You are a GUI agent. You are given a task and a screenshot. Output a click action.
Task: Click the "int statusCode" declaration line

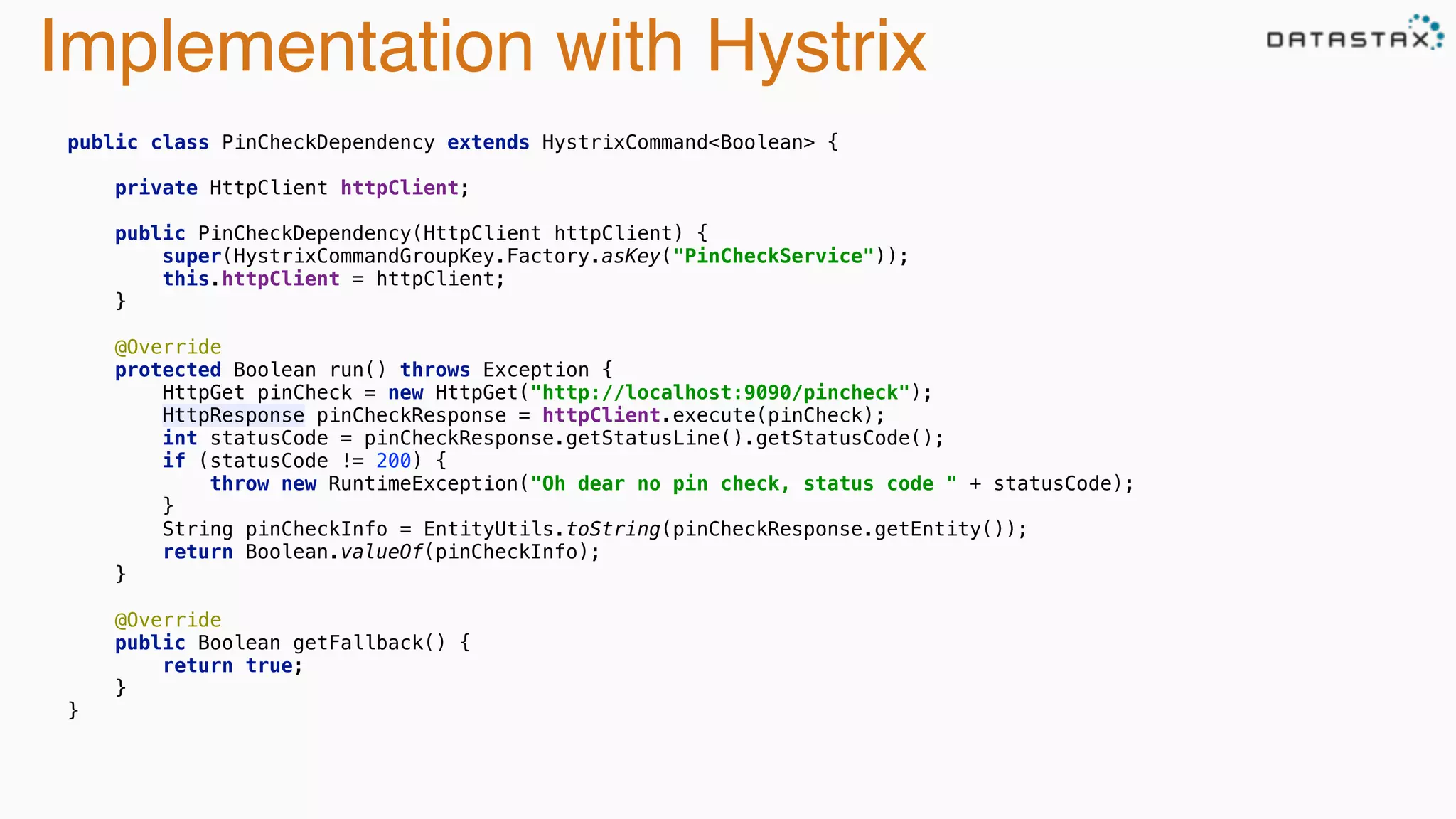pos(553,439)
